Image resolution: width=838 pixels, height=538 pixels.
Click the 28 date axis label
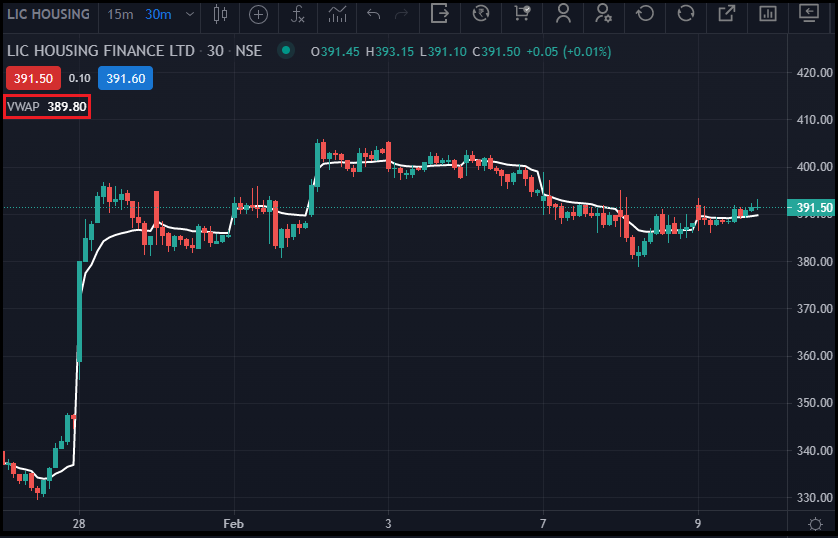click(79, 524)
